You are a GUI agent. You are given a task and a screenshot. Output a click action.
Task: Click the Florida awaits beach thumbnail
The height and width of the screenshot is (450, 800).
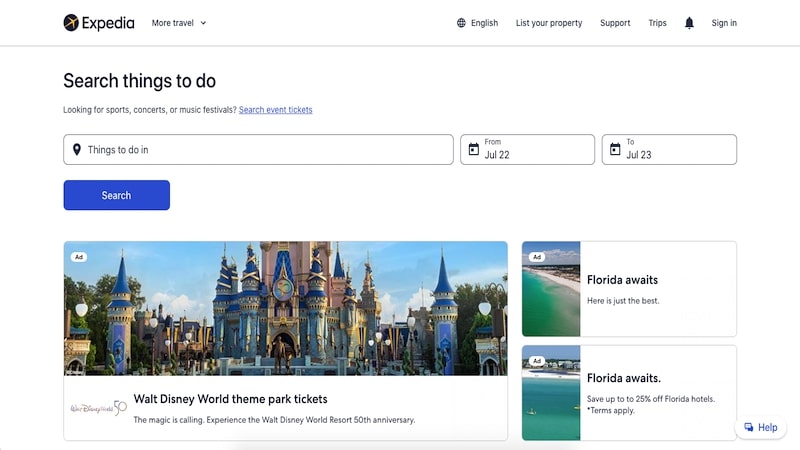tap(551, 289)
